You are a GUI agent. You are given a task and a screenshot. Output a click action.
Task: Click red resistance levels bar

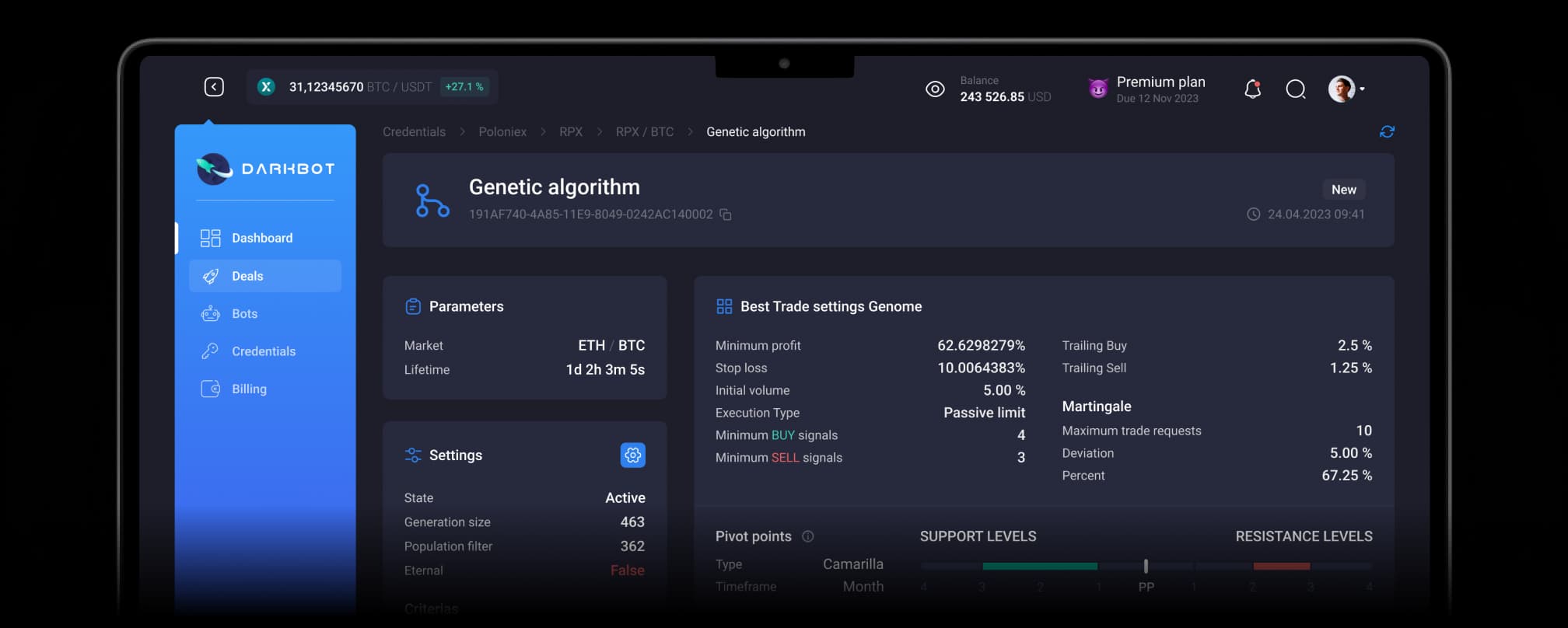(x=1281, y=566)
